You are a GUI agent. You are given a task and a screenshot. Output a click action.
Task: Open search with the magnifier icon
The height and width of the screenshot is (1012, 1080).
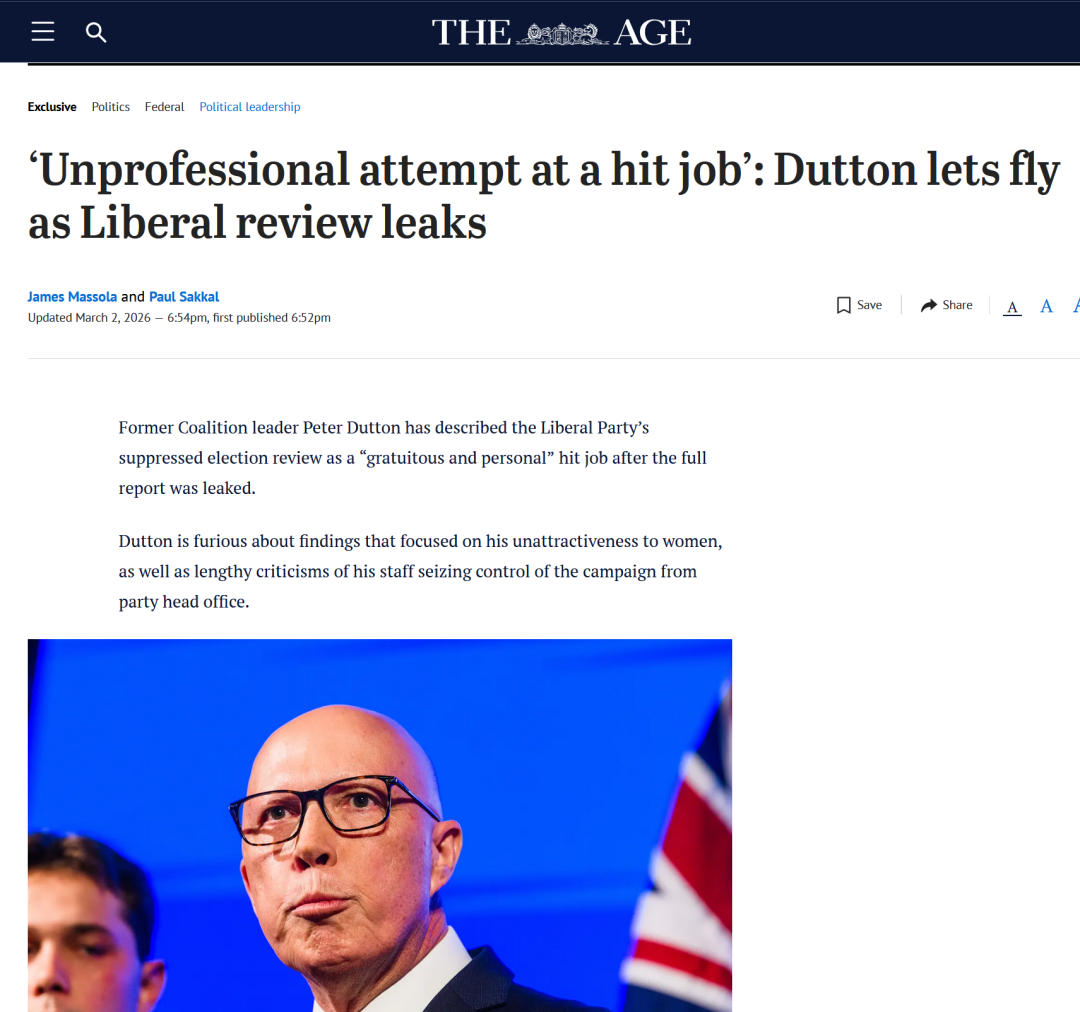click(96, 32)
